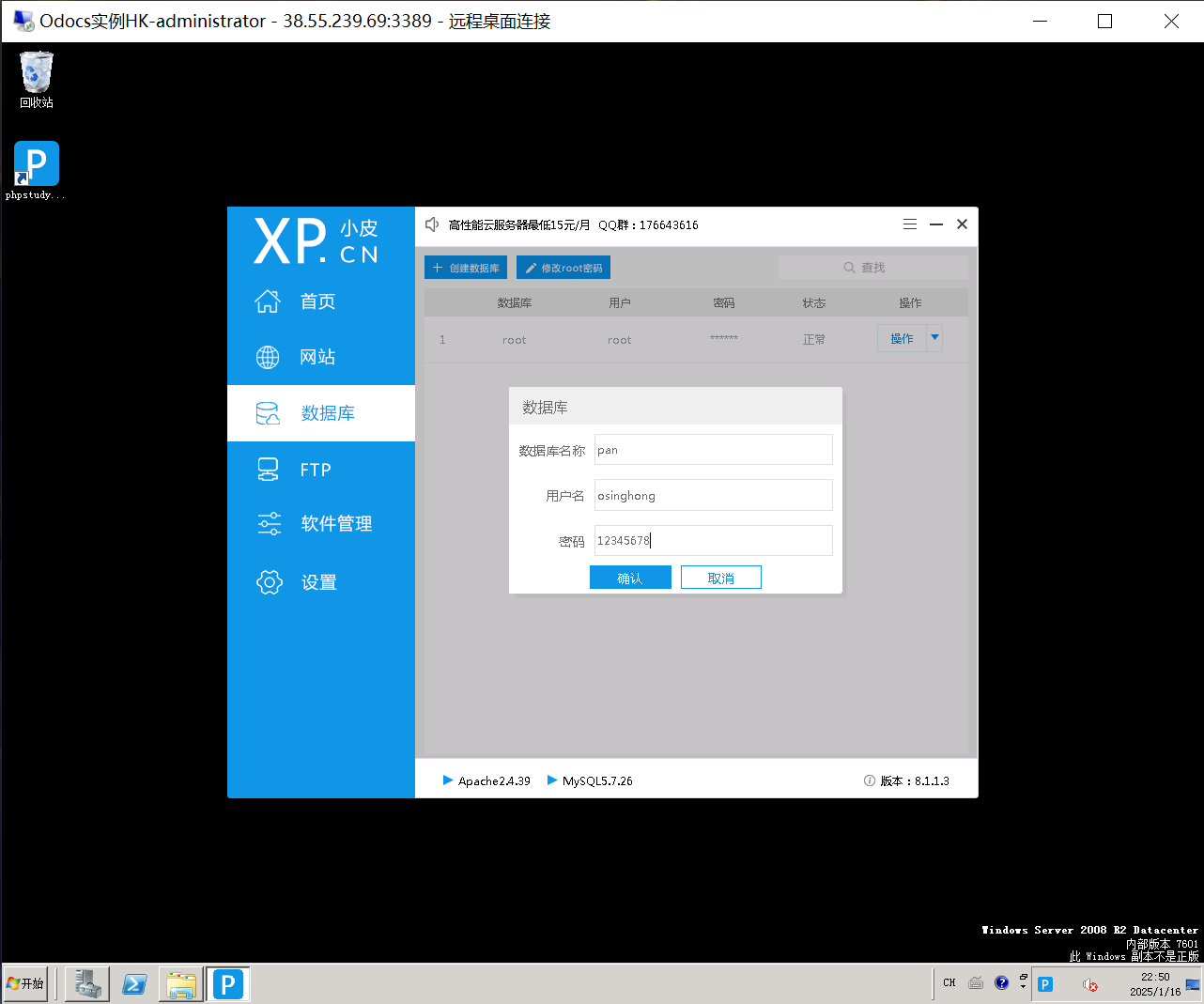Click the Apache2.4.39 play status icon
The image size is (1204, 1004).
tap(448, 780)
